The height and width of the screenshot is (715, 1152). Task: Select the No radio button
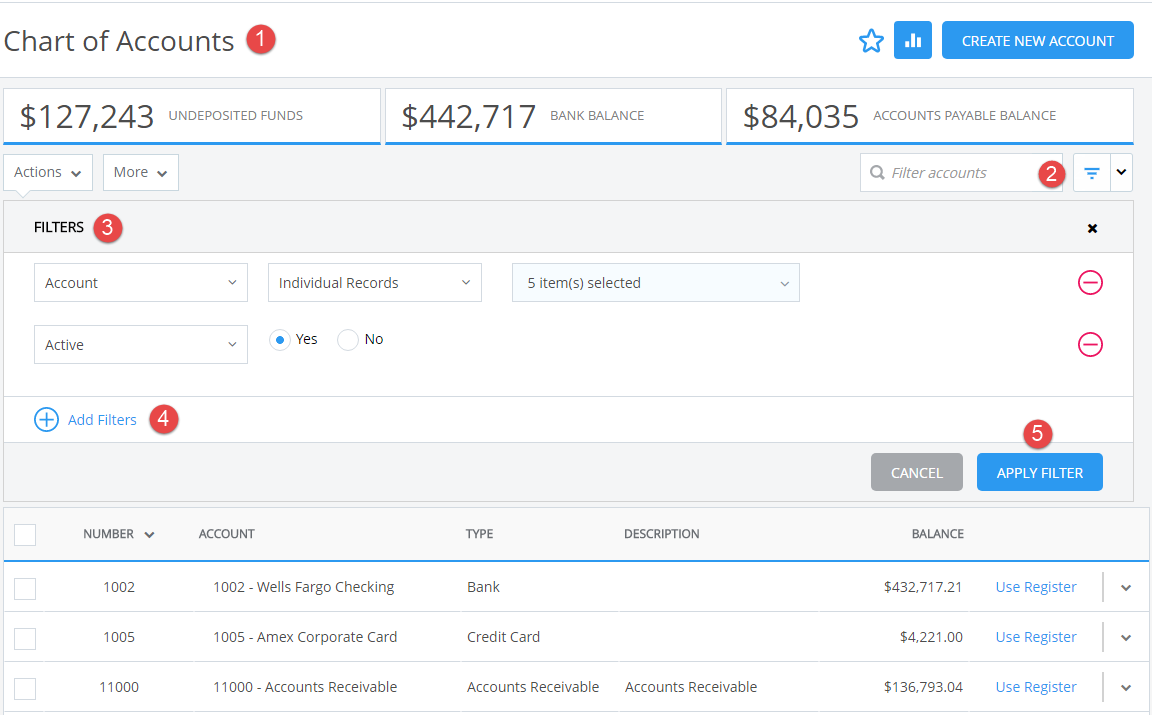pos(348,339)
